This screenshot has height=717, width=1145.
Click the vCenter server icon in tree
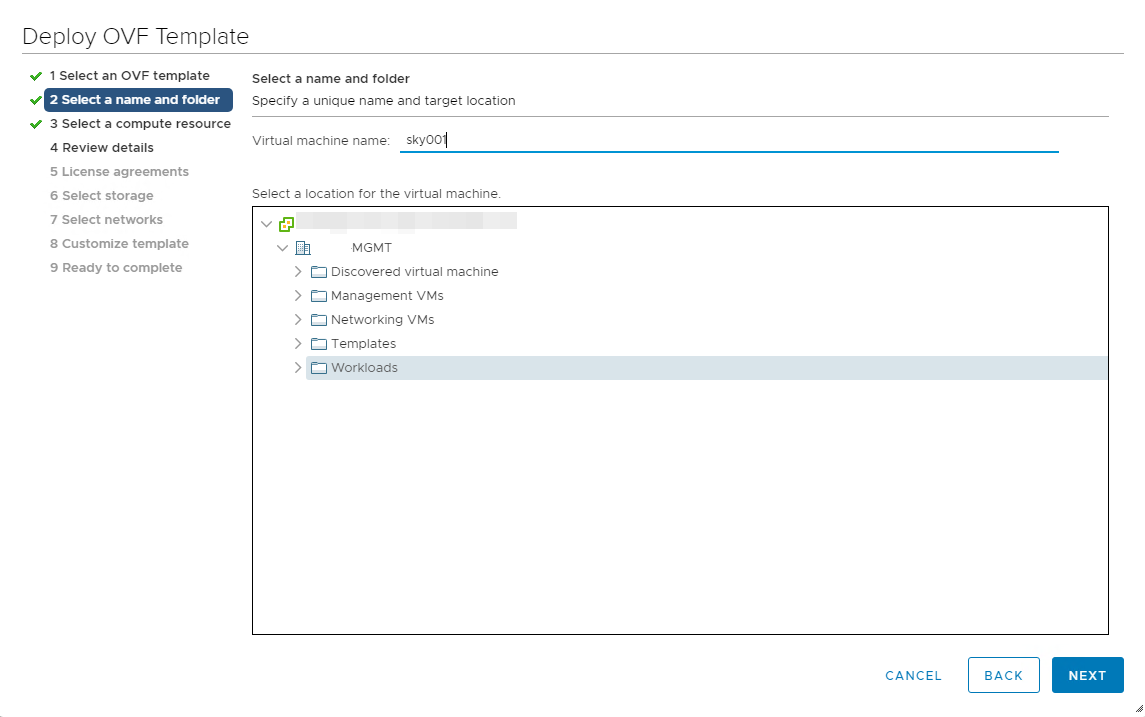point(286,224)
